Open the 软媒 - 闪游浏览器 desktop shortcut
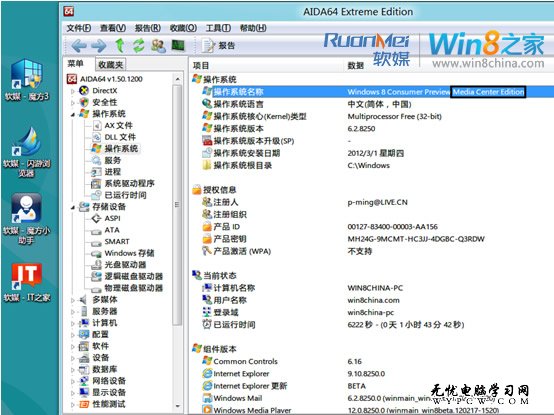The height and width of the screenshot is (415, 554). [x=26, y=152]
